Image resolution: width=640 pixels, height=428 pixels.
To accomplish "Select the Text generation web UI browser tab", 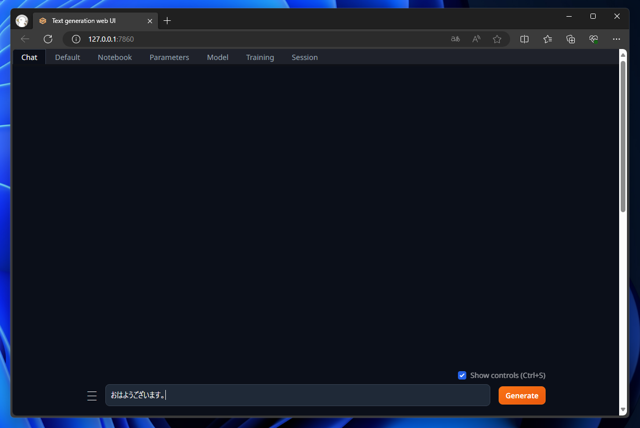I will click(x=96, y=21).
